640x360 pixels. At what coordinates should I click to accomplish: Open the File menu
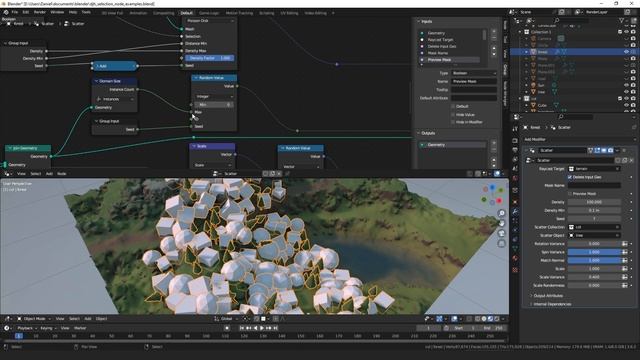click(x=15, y=12)
